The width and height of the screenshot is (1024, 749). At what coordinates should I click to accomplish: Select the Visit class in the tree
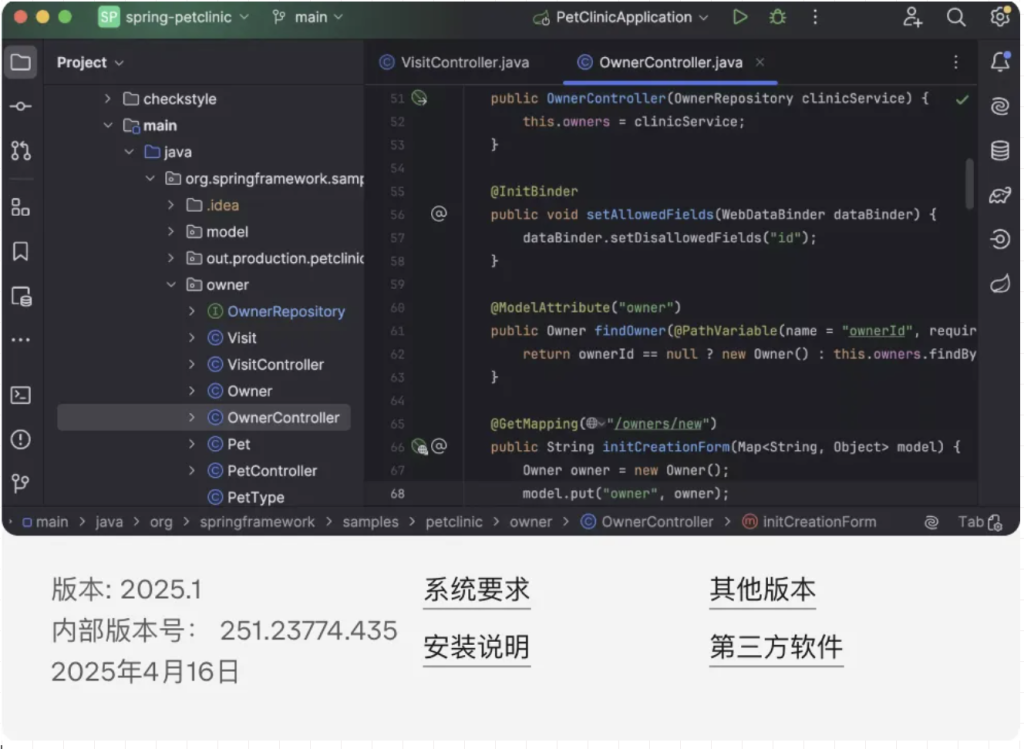[x=242, y=338]
